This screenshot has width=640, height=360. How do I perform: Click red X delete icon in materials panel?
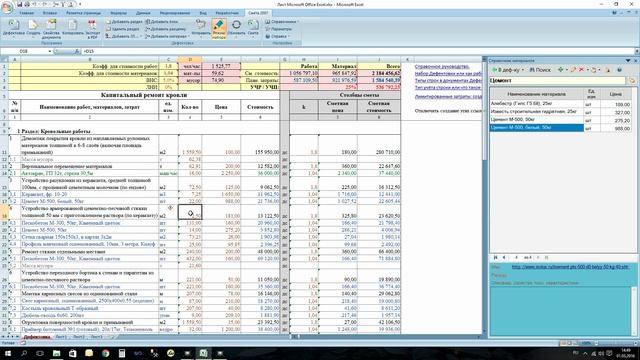[582, 70]
